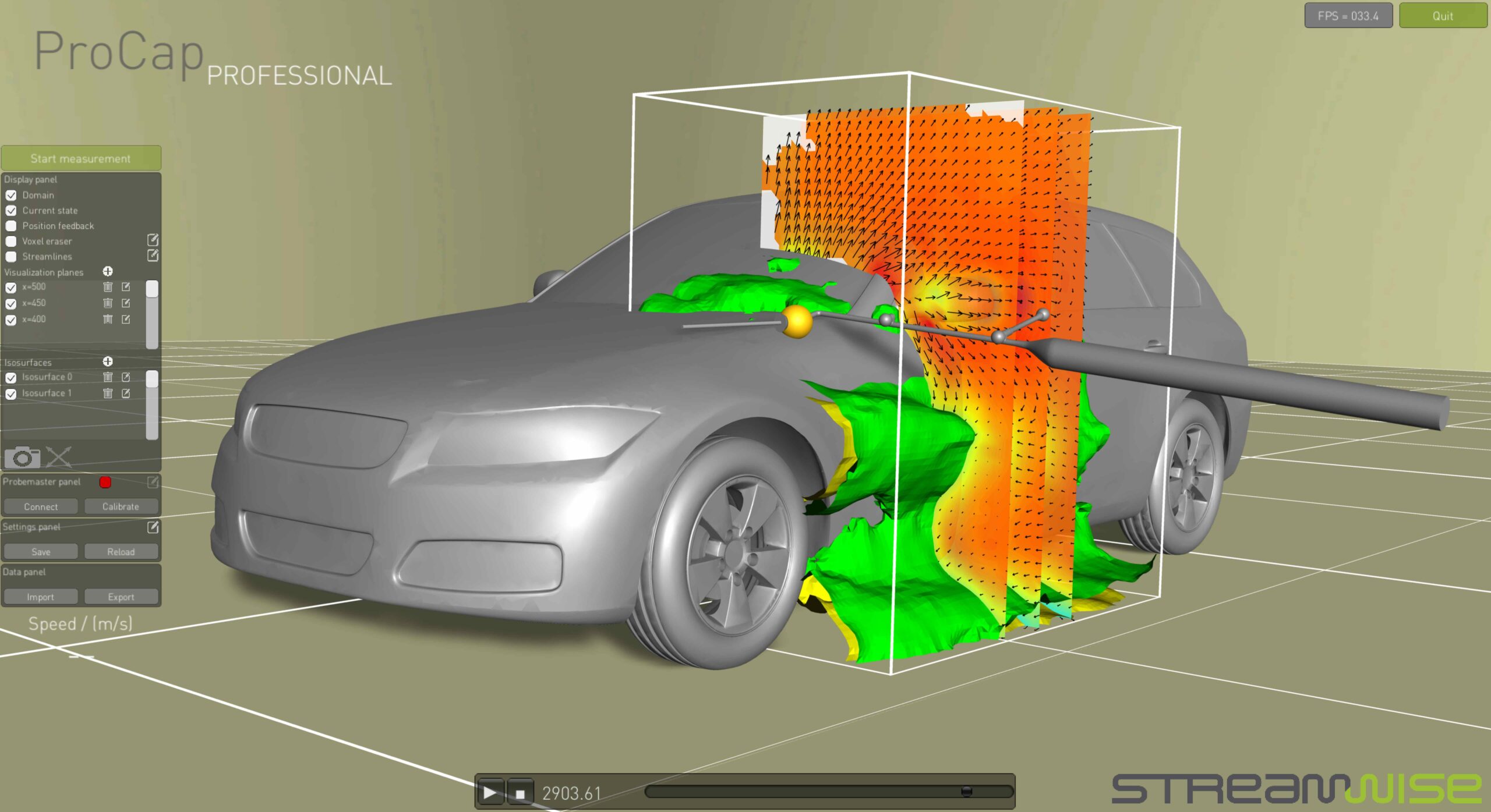Add a new visualization plane with the plus icon
1491x812 pixels.
[x=109, y=272]
